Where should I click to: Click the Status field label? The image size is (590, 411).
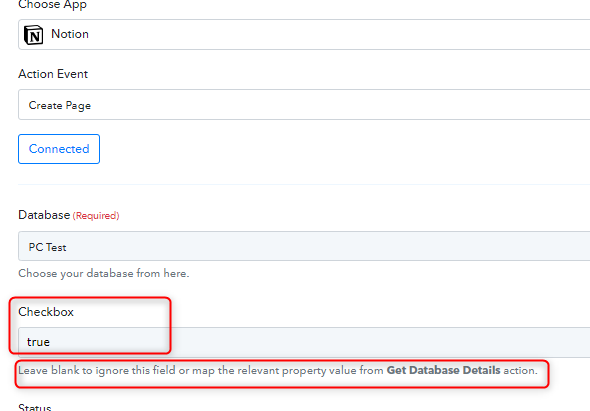pyautogui.click(x=35, y=407)
